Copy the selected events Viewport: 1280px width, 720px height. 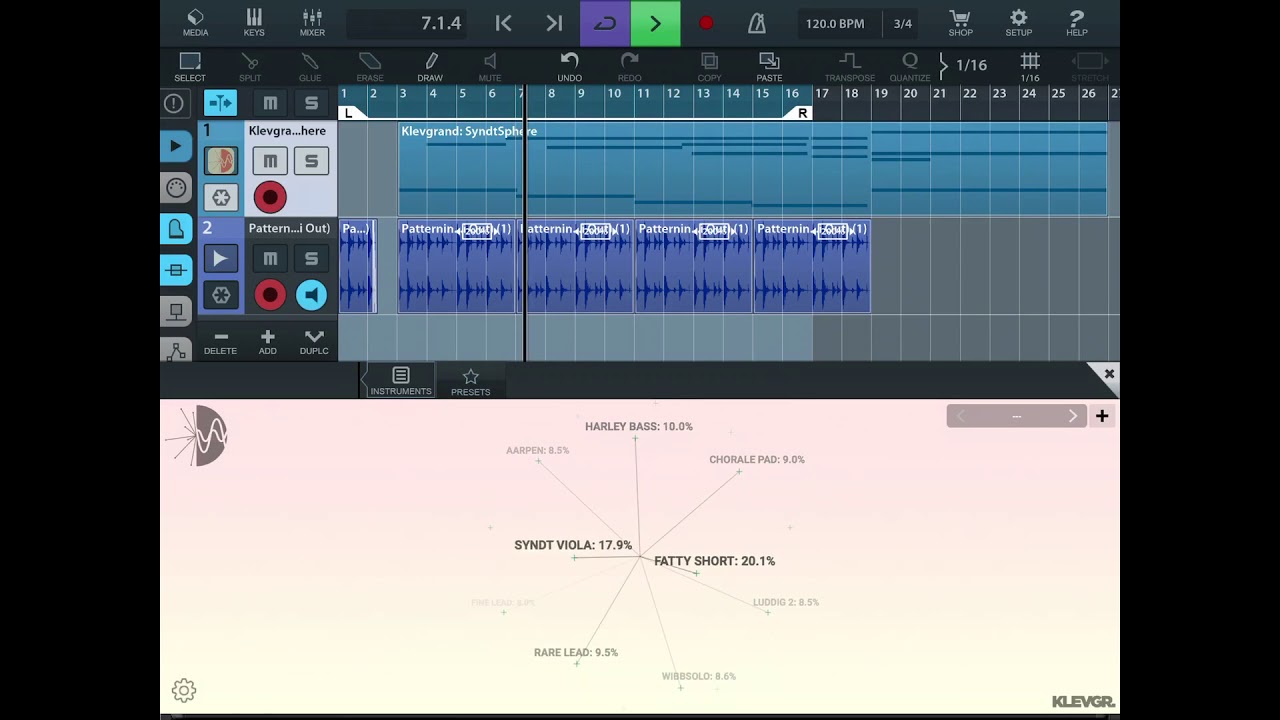point(709,67)
